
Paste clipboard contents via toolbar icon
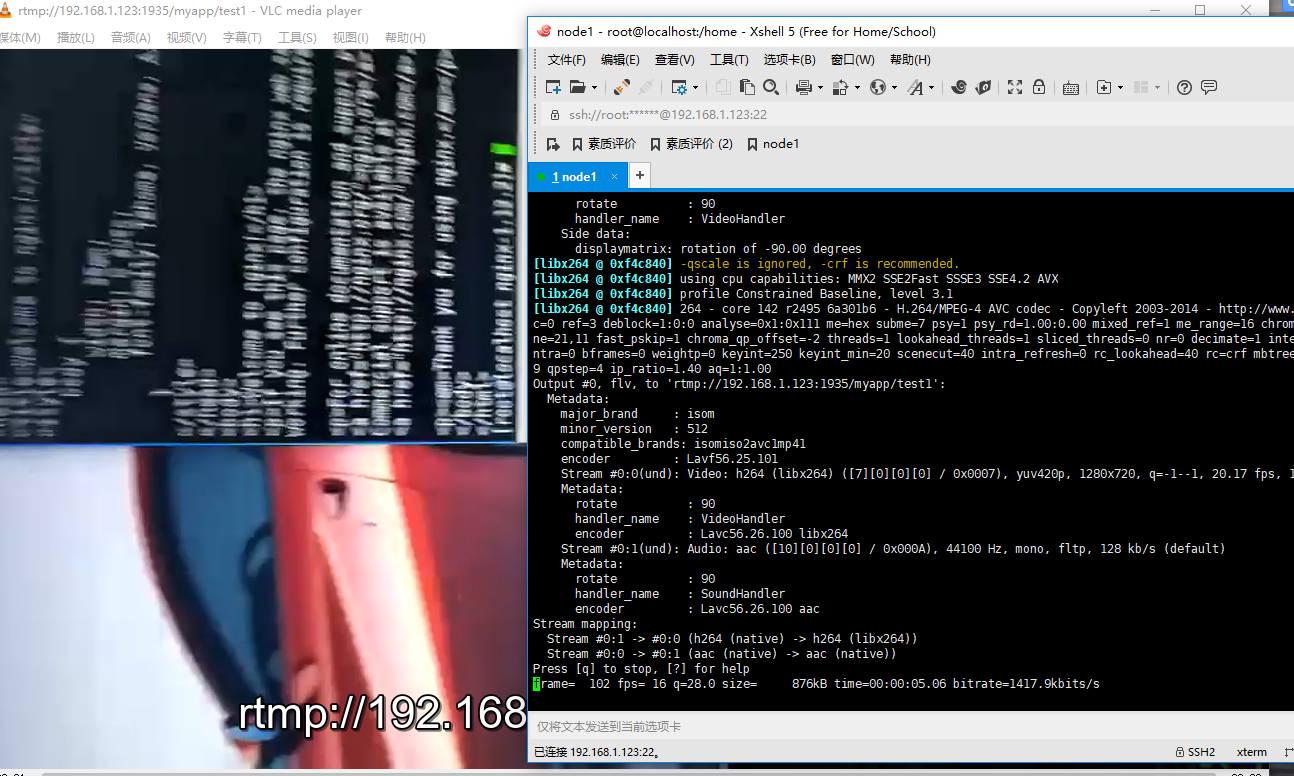pyautogui.click(x=747, y=87)
